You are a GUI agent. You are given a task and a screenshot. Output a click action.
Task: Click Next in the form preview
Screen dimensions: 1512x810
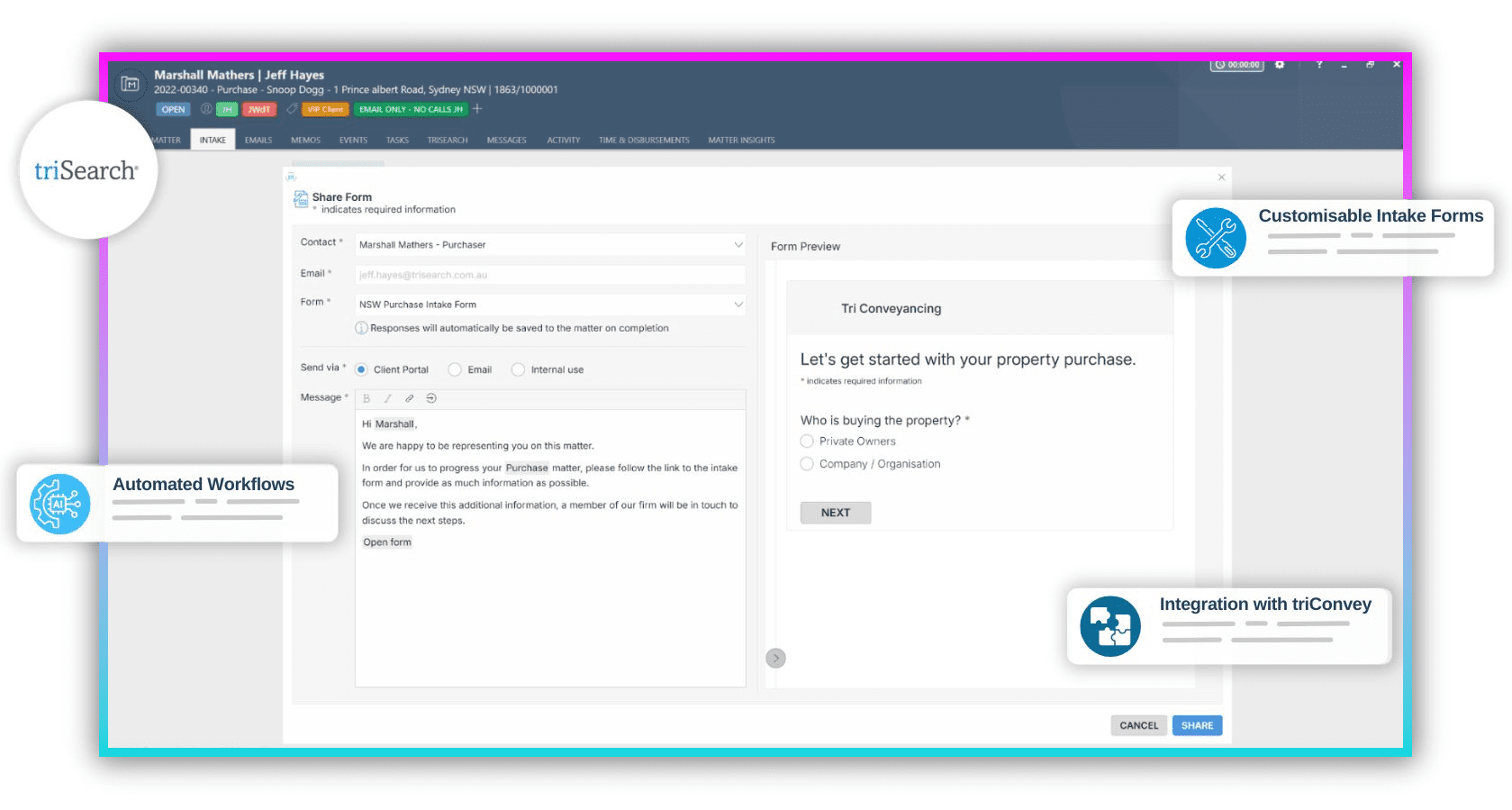point(836,513)
